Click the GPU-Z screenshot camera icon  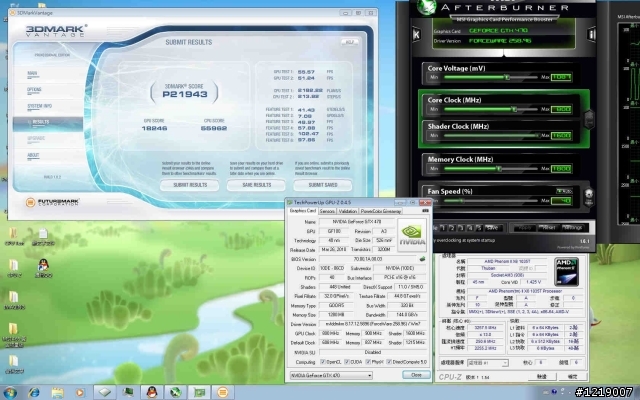click(425, 211)
